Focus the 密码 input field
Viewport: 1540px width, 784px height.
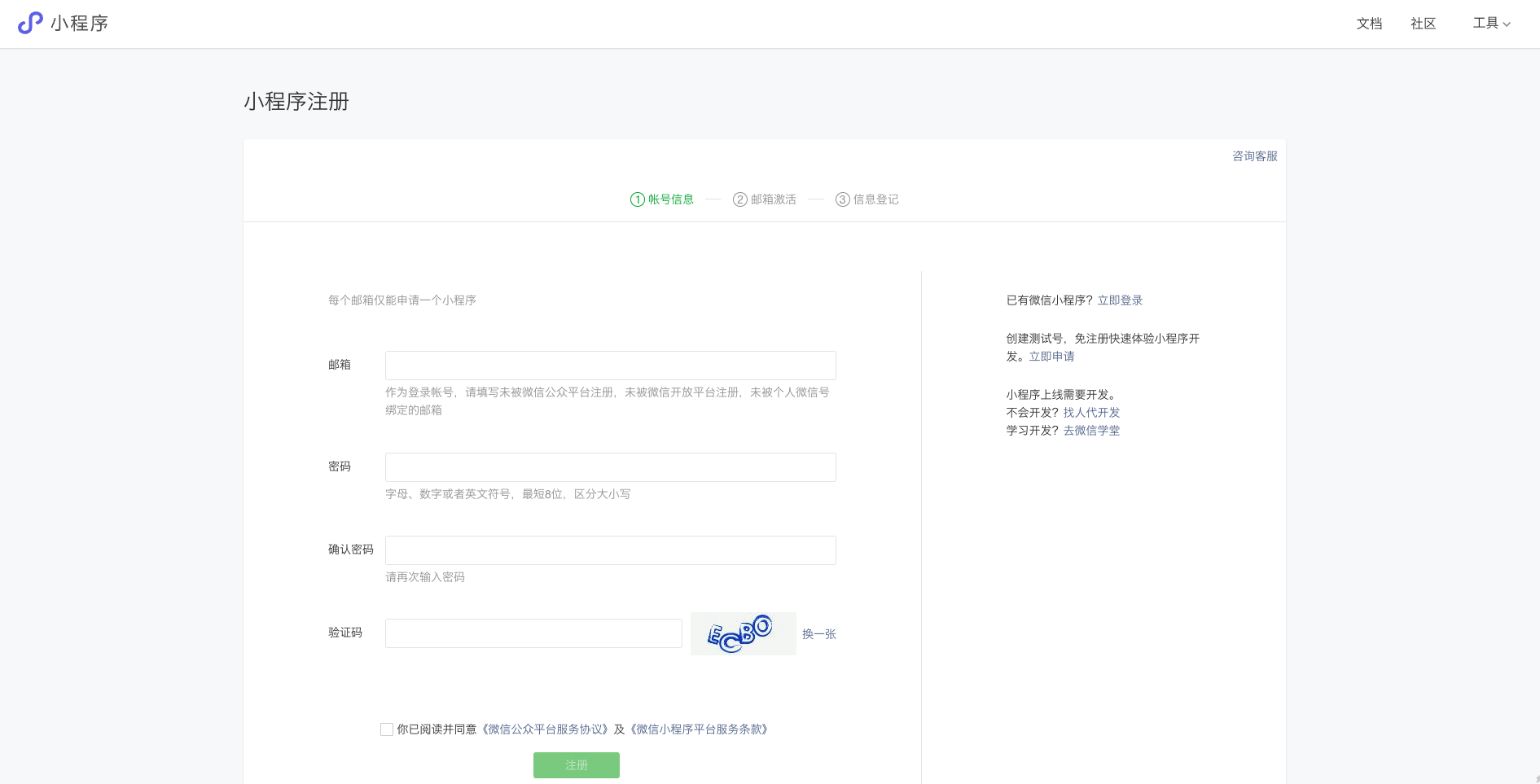point(610,467)
